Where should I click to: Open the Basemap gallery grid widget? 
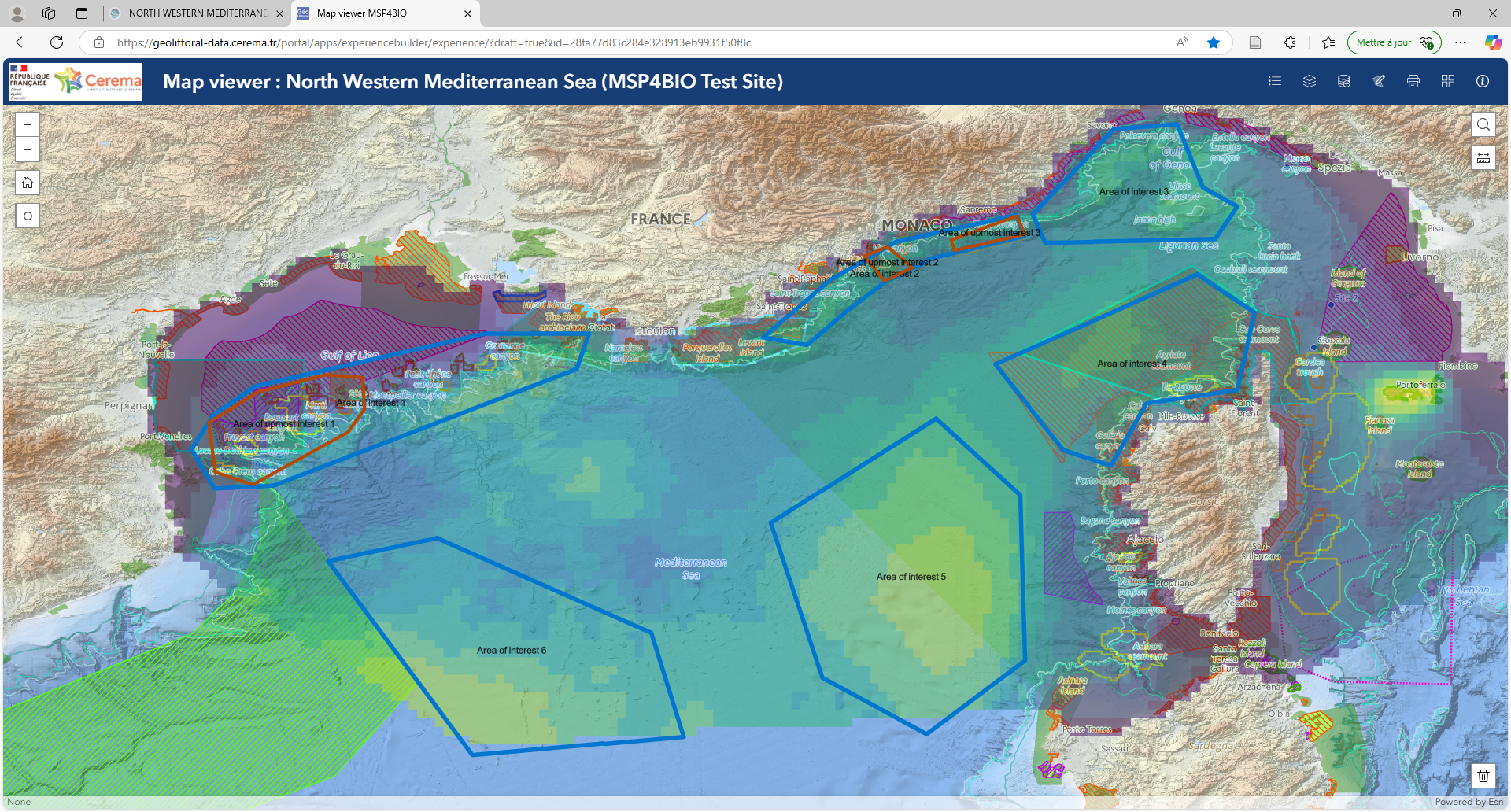(x=1448, y=81)
